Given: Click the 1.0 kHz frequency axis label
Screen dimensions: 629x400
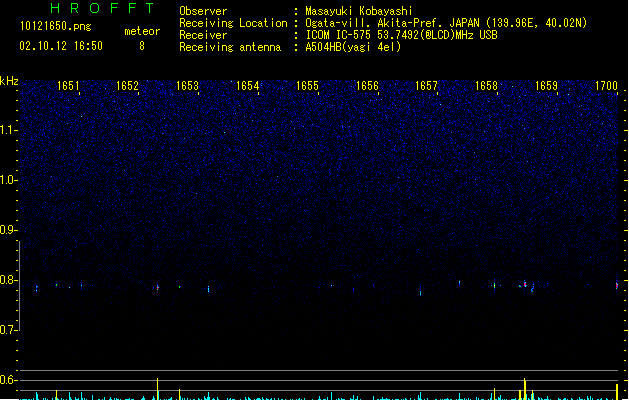Looking at the screenshot, I should (x=8, y=180).
